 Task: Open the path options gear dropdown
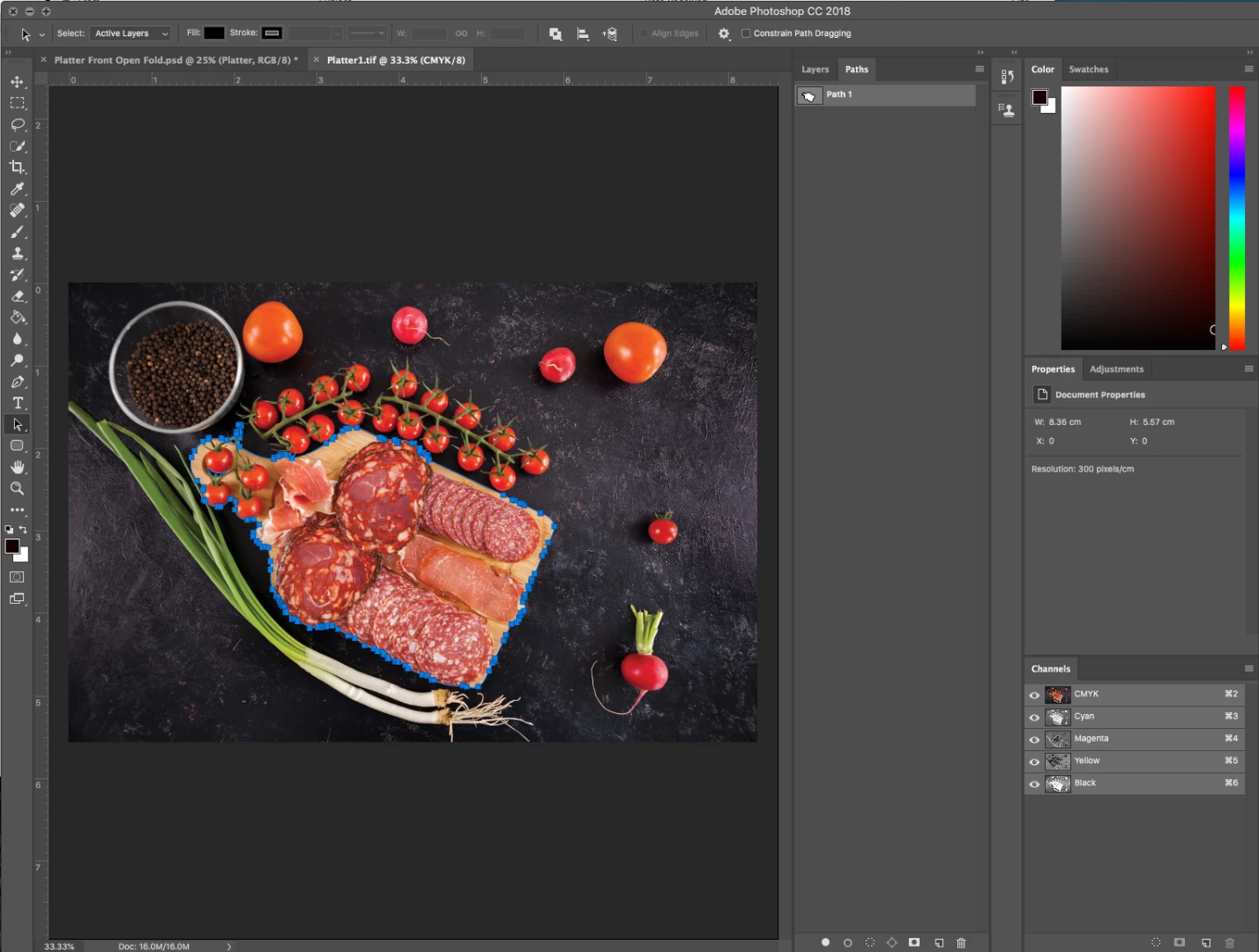724,33
